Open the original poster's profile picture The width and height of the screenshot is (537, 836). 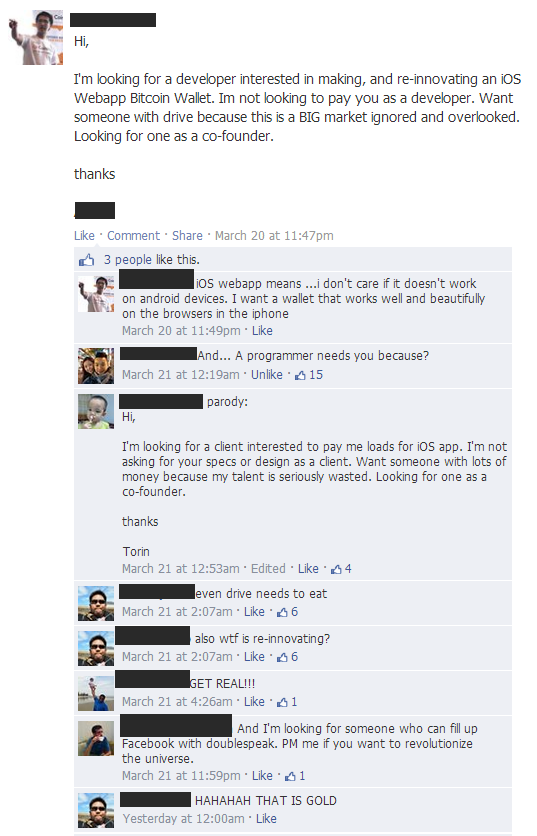(35, 38)
